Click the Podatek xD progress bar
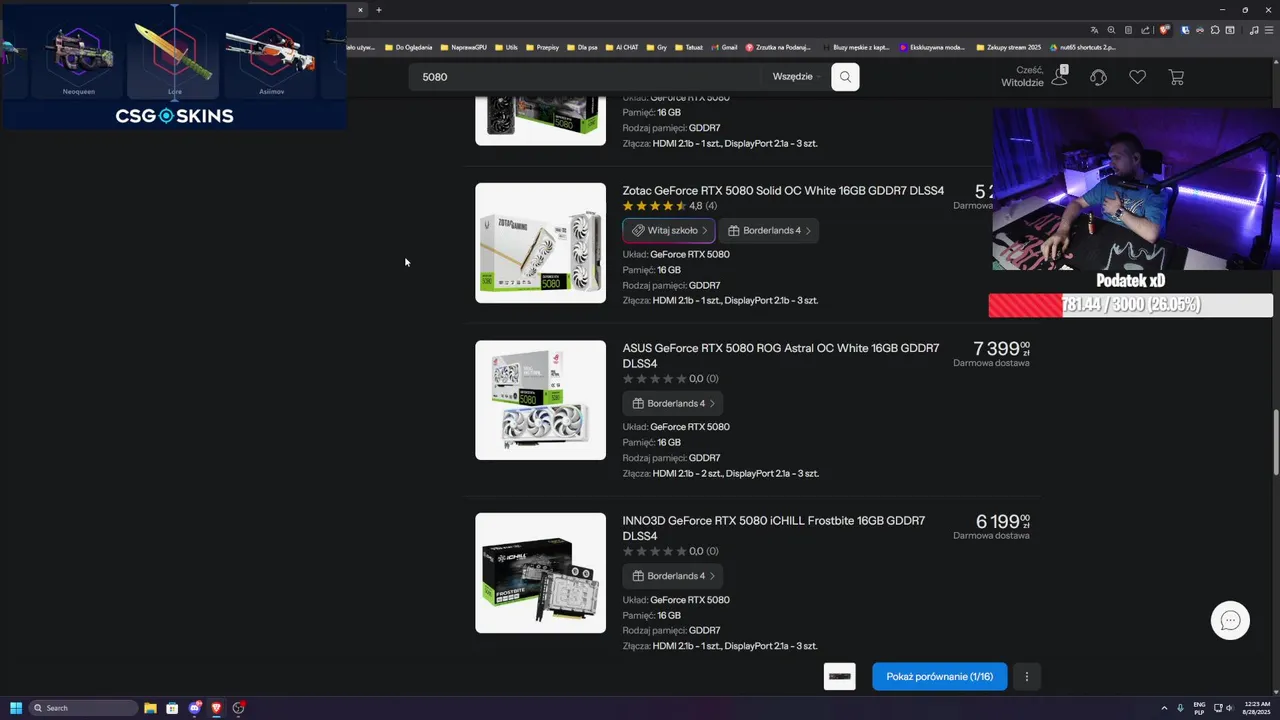This screenshot has width=1280, height=720. [x=1130, y=305]
